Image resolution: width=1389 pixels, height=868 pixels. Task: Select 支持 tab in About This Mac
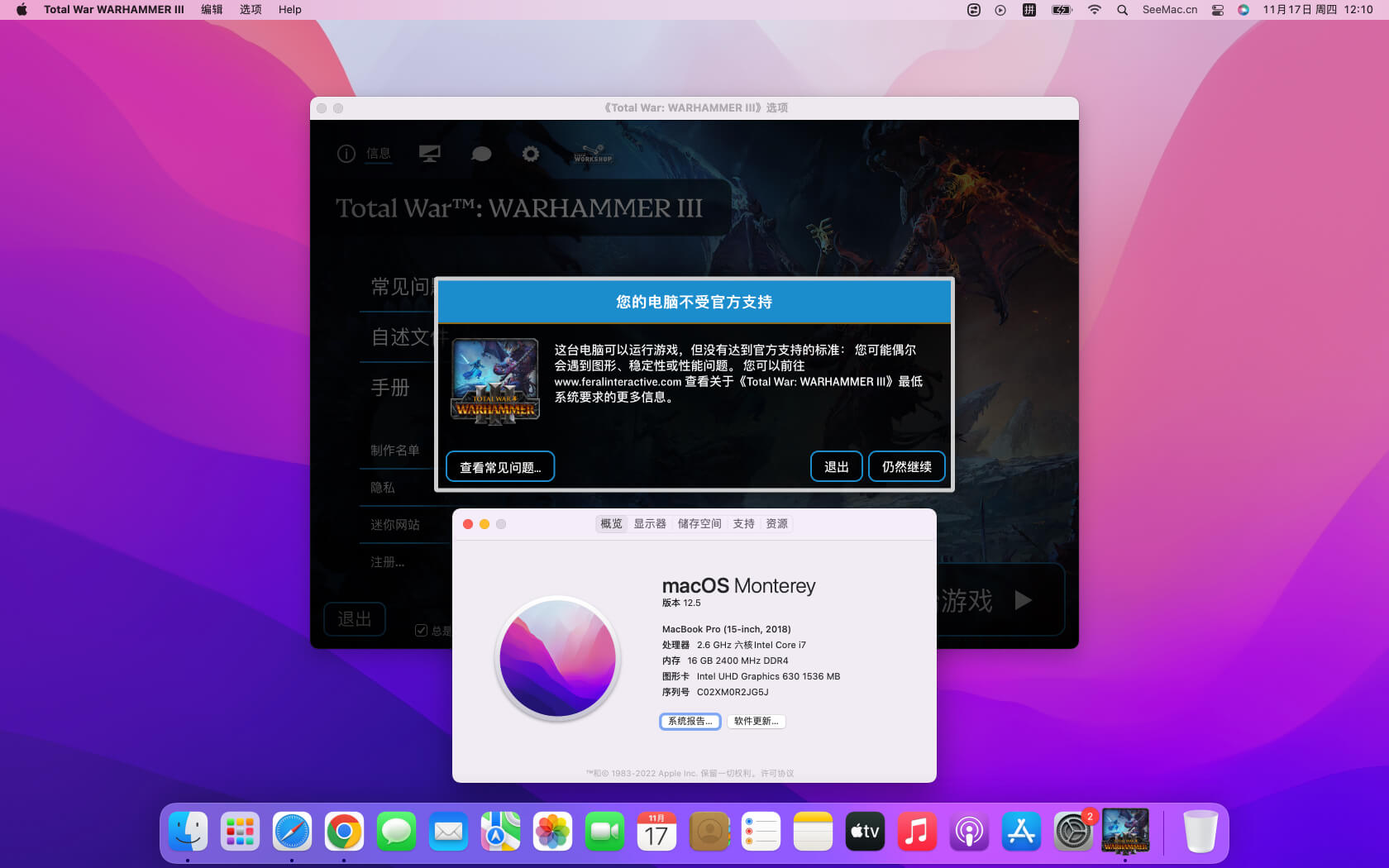pos(743,524)
